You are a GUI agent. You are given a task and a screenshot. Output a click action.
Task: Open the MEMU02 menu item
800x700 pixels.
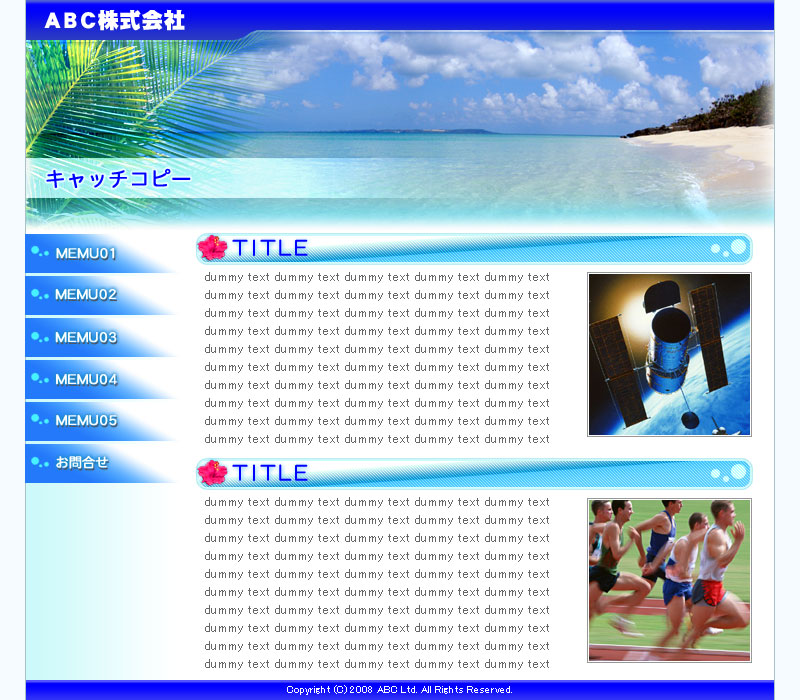point(101,295)
